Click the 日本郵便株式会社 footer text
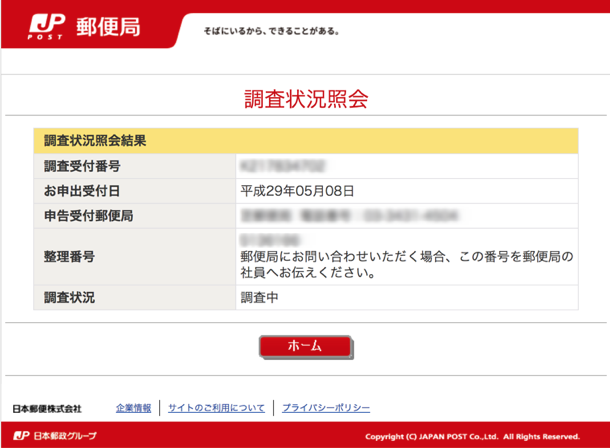The height and width of the screenshot is (448, 610). click(x=47, y=409)
